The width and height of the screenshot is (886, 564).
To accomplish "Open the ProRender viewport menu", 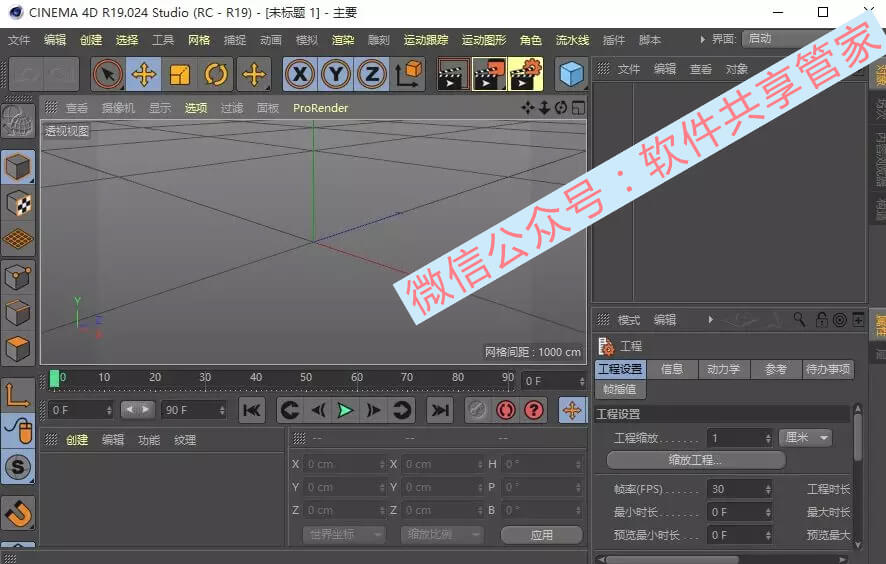I will coord(320,107).
